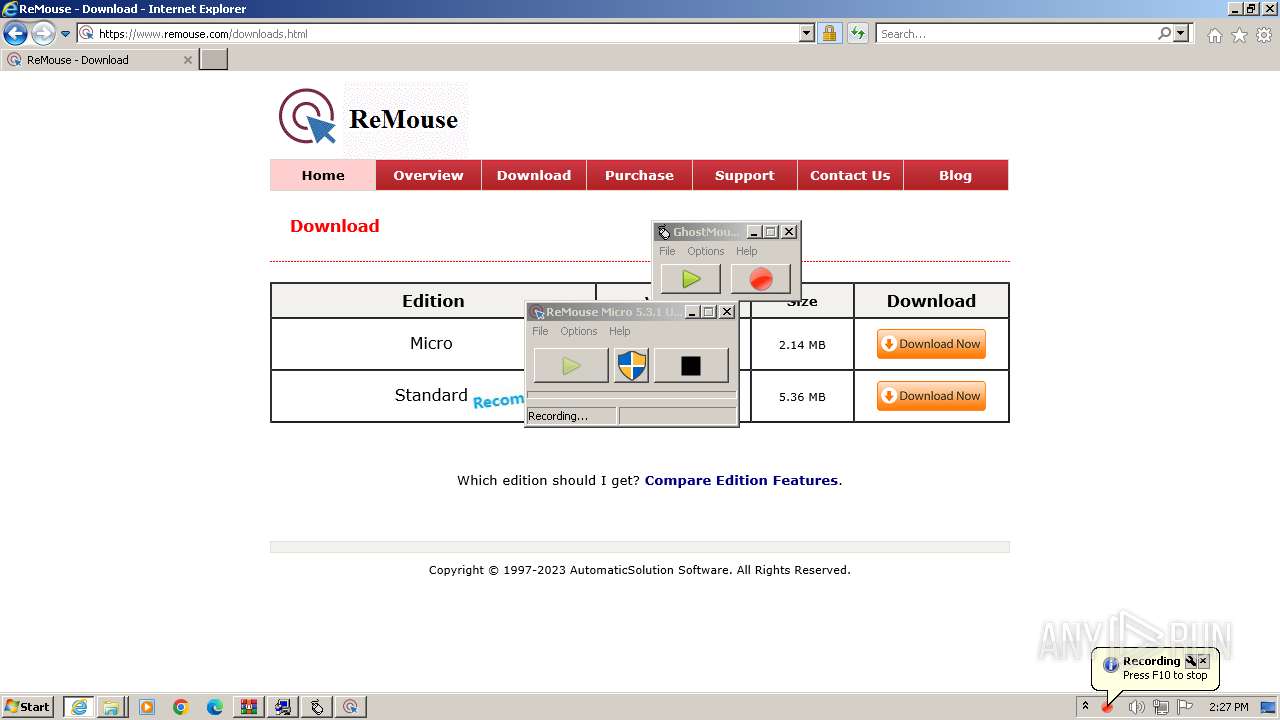The height and width of the screenshot is (720, 1280).
Task: Open the Support navigation tab
Action: click(x=744, y=175)
